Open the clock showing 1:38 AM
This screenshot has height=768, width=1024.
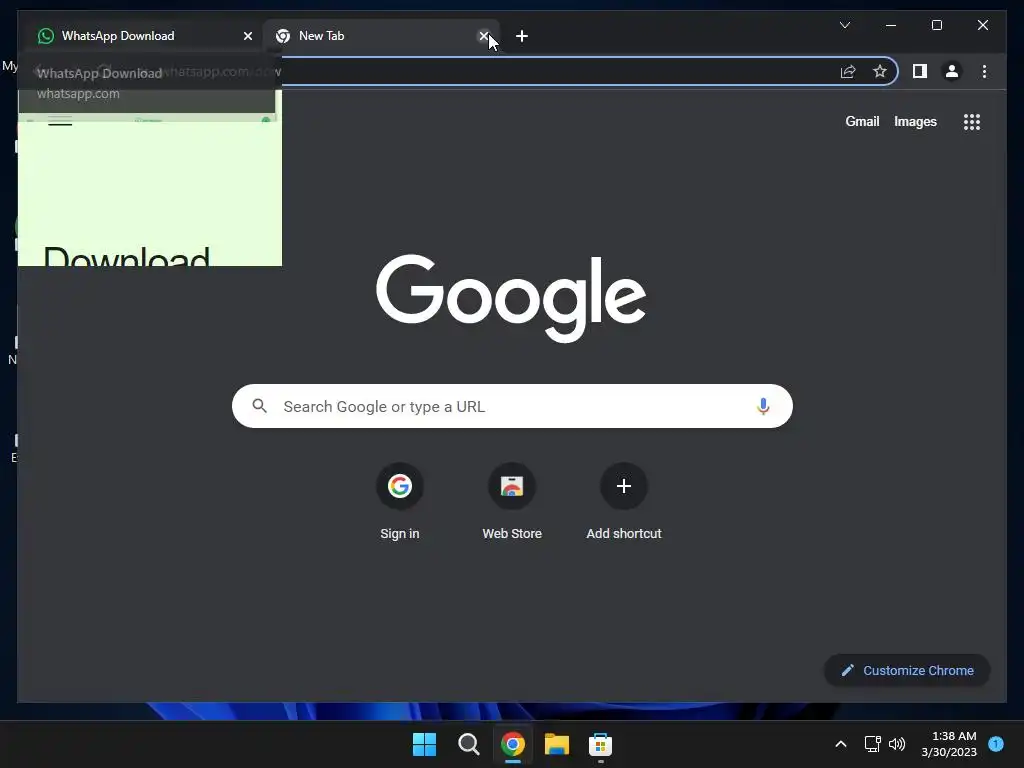pyautogui.click(x=949, y=744)
